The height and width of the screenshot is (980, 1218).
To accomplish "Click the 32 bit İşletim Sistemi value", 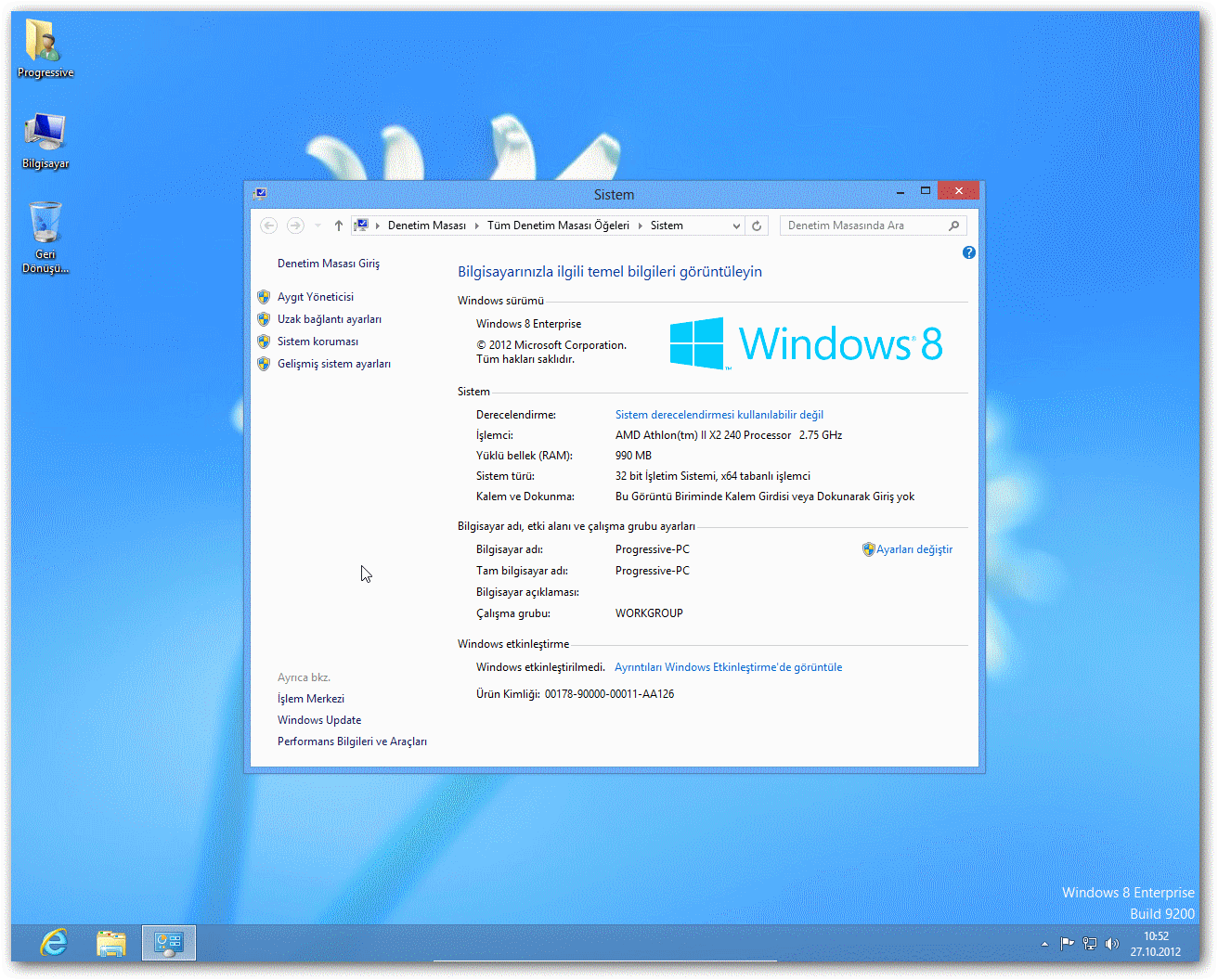I will click(712, 476).
